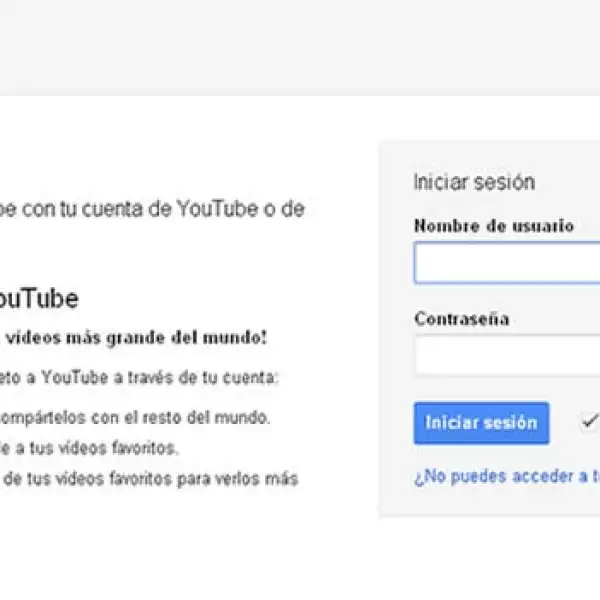
Task: Click the Nombre de usuario input field
Action: [507, 263]
